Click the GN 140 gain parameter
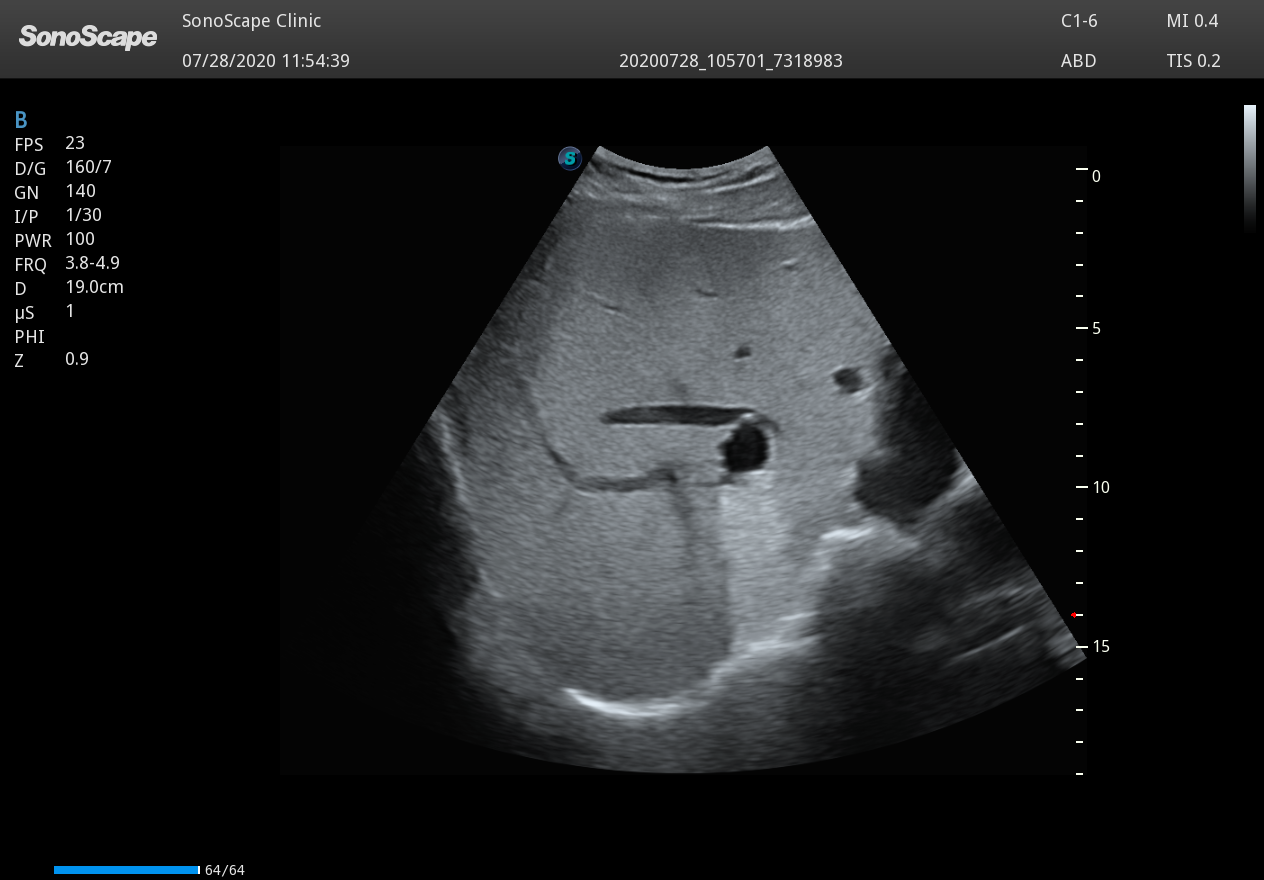The image size is (1264, 880). click(55, 192)
